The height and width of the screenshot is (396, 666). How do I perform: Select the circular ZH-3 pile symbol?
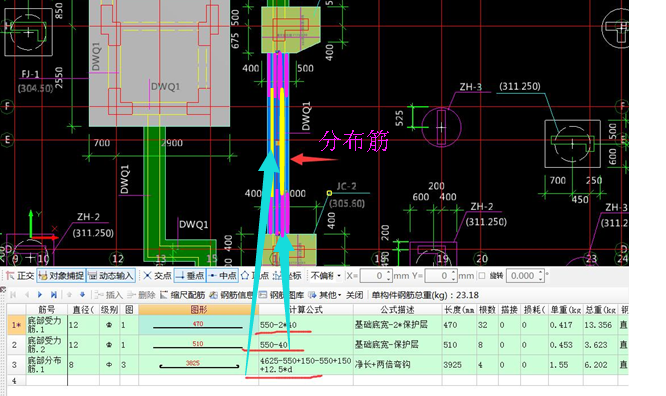tap(441, 127)
